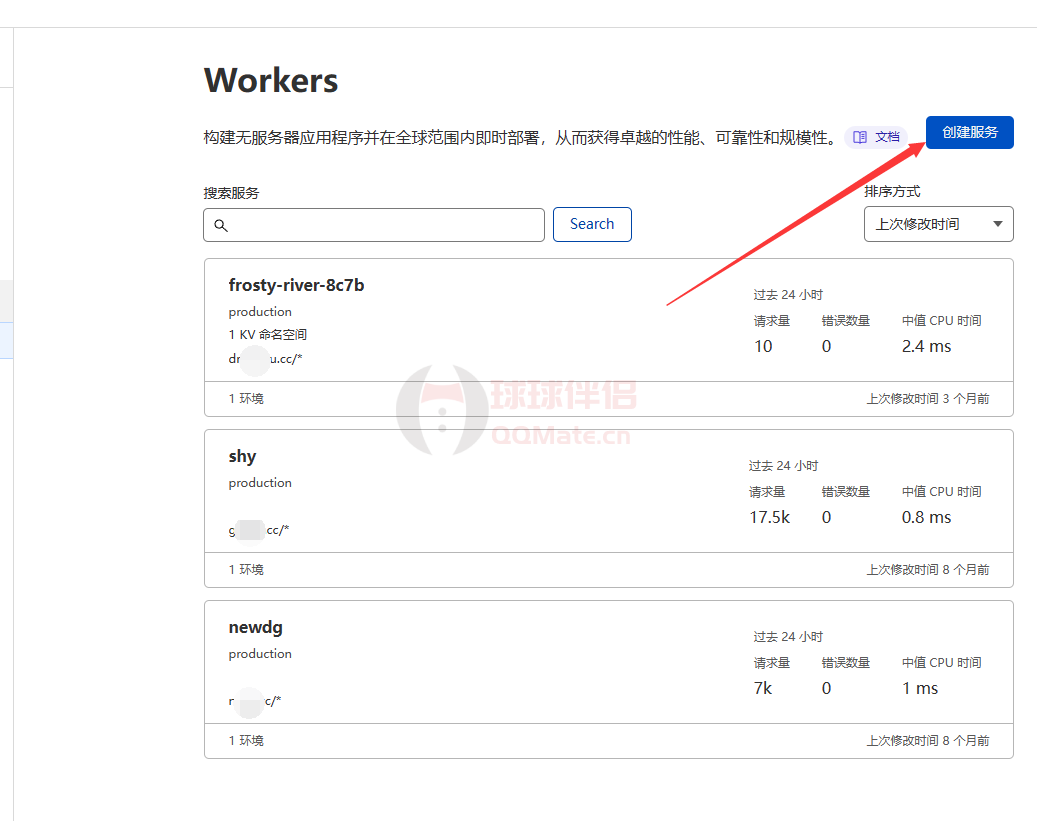Click the 1 环境 footer of newdg

point(246,740)
